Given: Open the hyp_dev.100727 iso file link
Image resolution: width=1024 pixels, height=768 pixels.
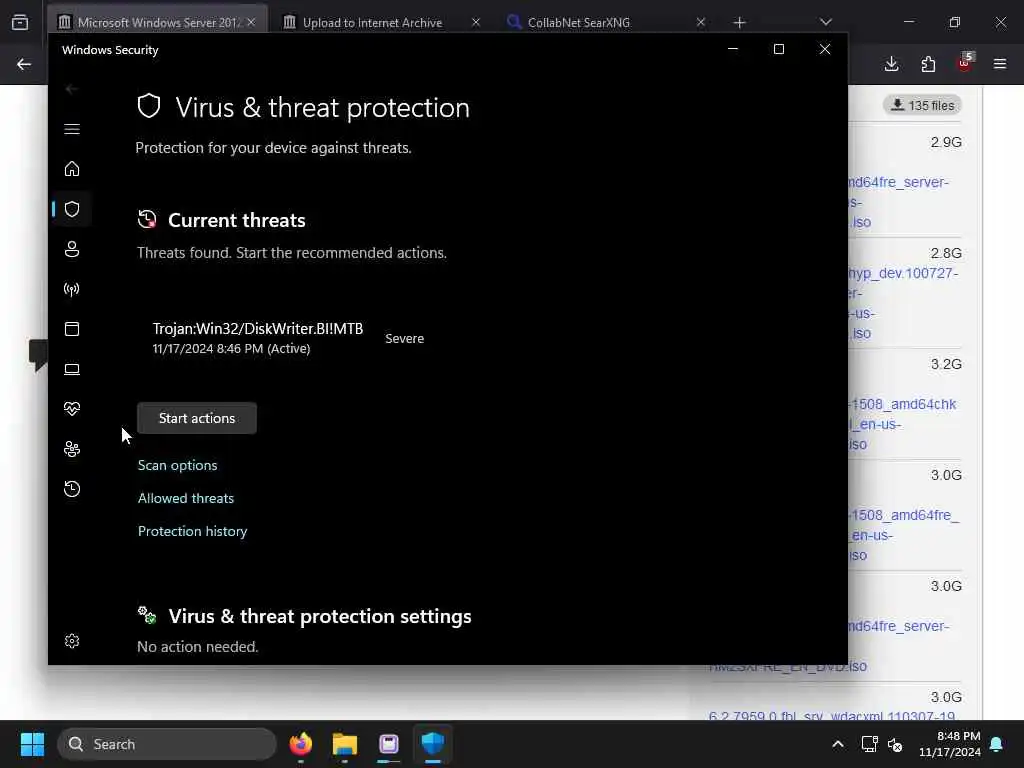Looking at the screenshot, I should point(904,303).
